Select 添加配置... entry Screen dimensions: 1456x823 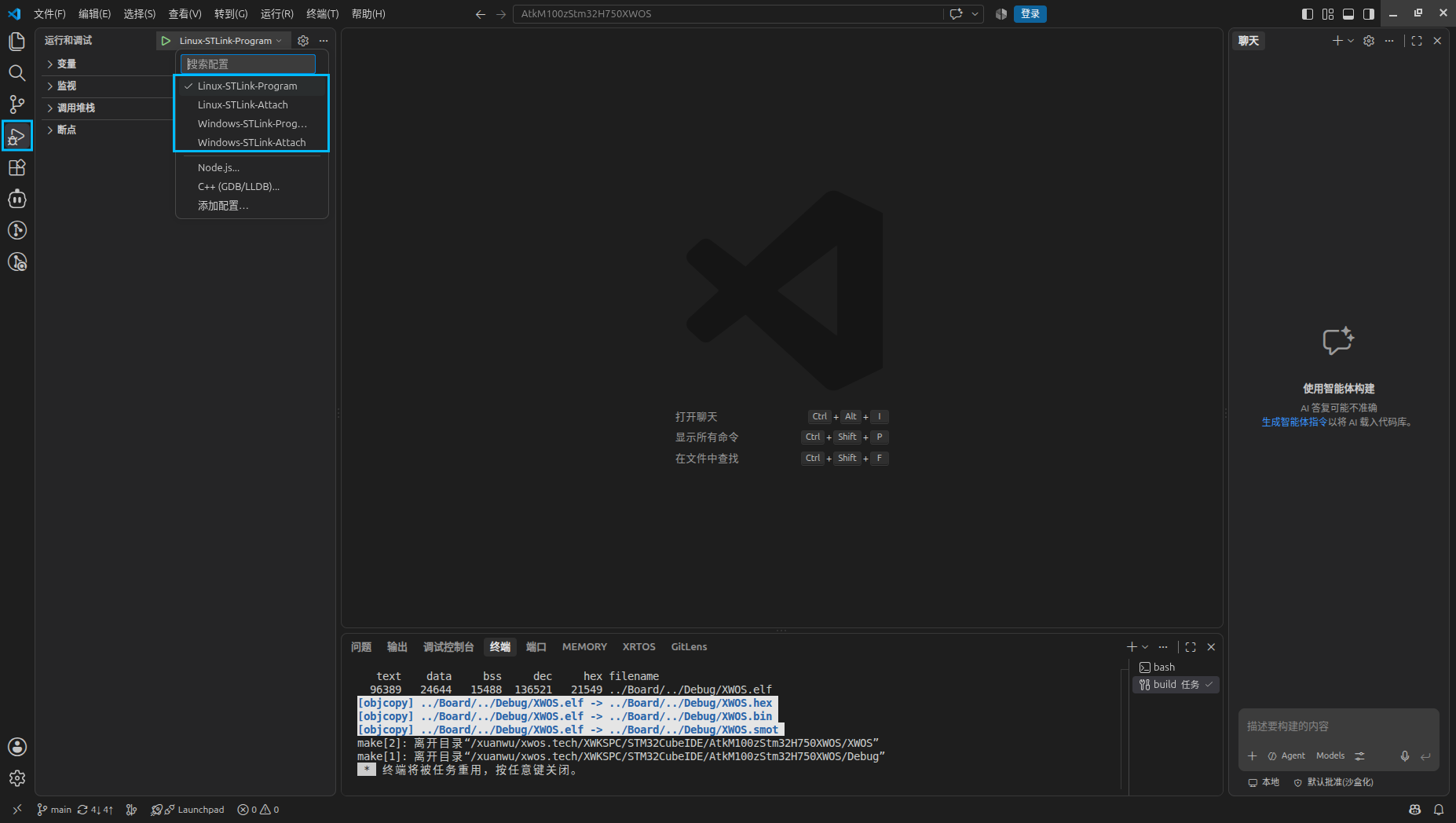[x=251, y=205]
